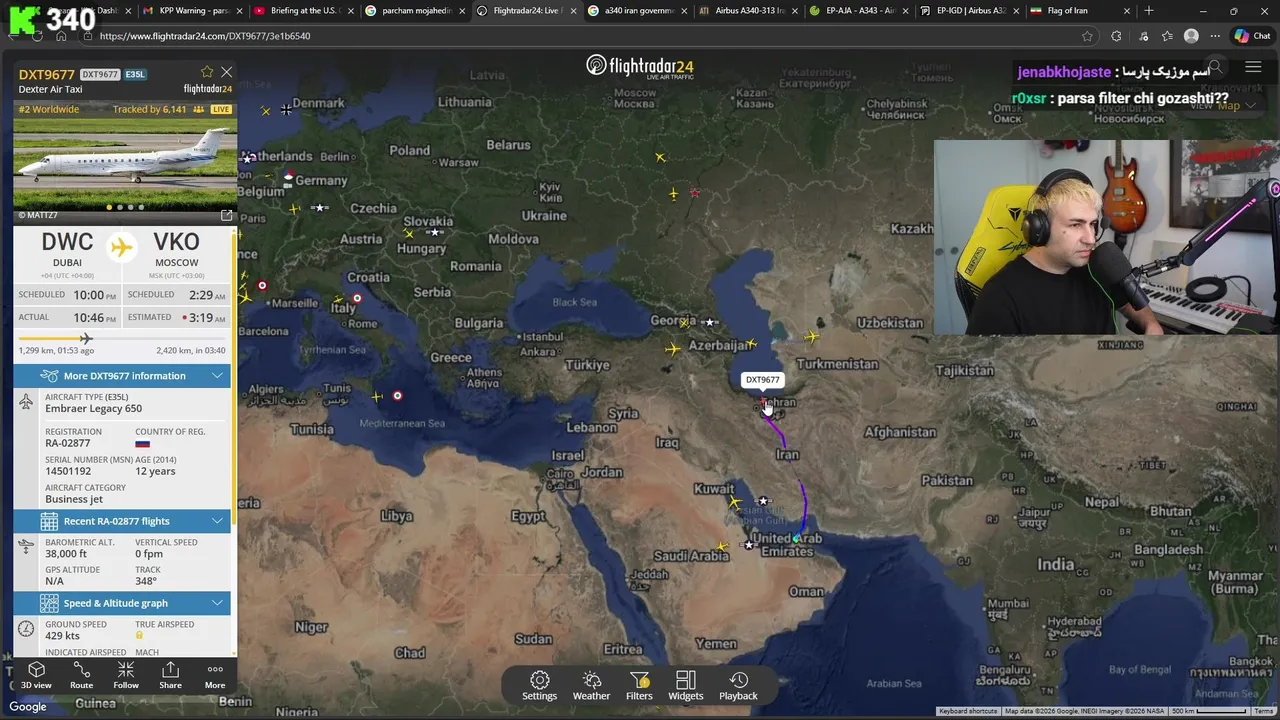Open a new browser tab
The image size is (1280, 720).
point(1148,11)
